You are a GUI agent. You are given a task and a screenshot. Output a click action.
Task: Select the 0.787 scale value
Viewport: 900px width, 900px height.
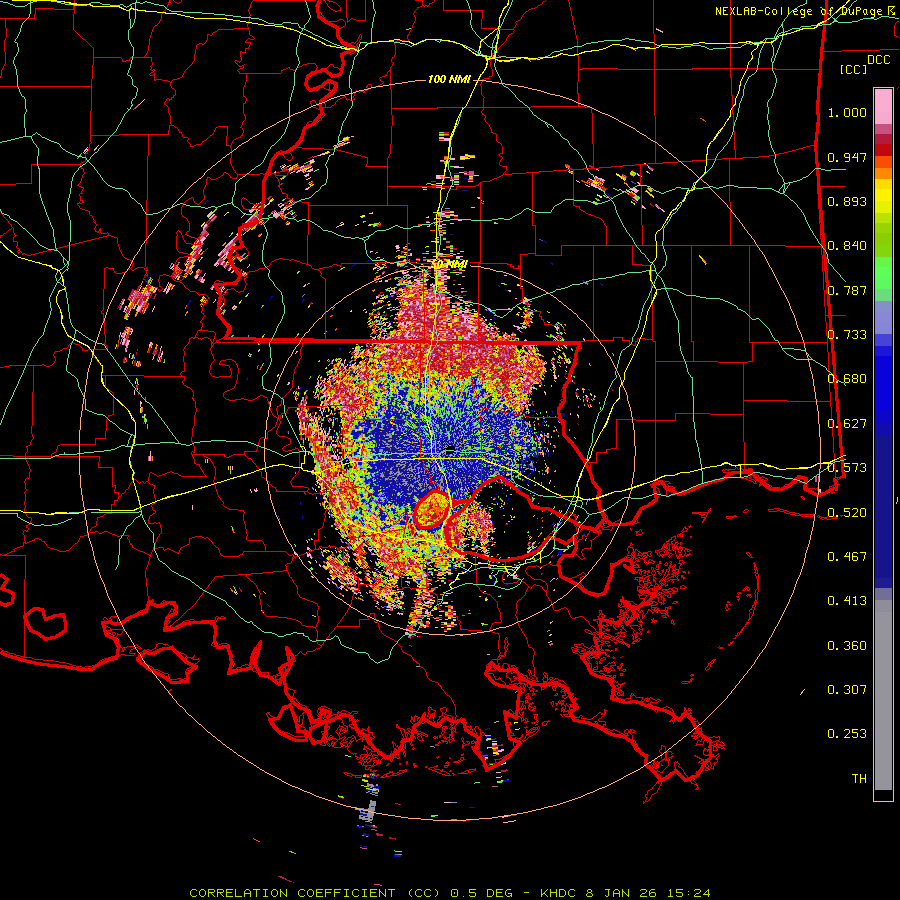coord(847,290)
